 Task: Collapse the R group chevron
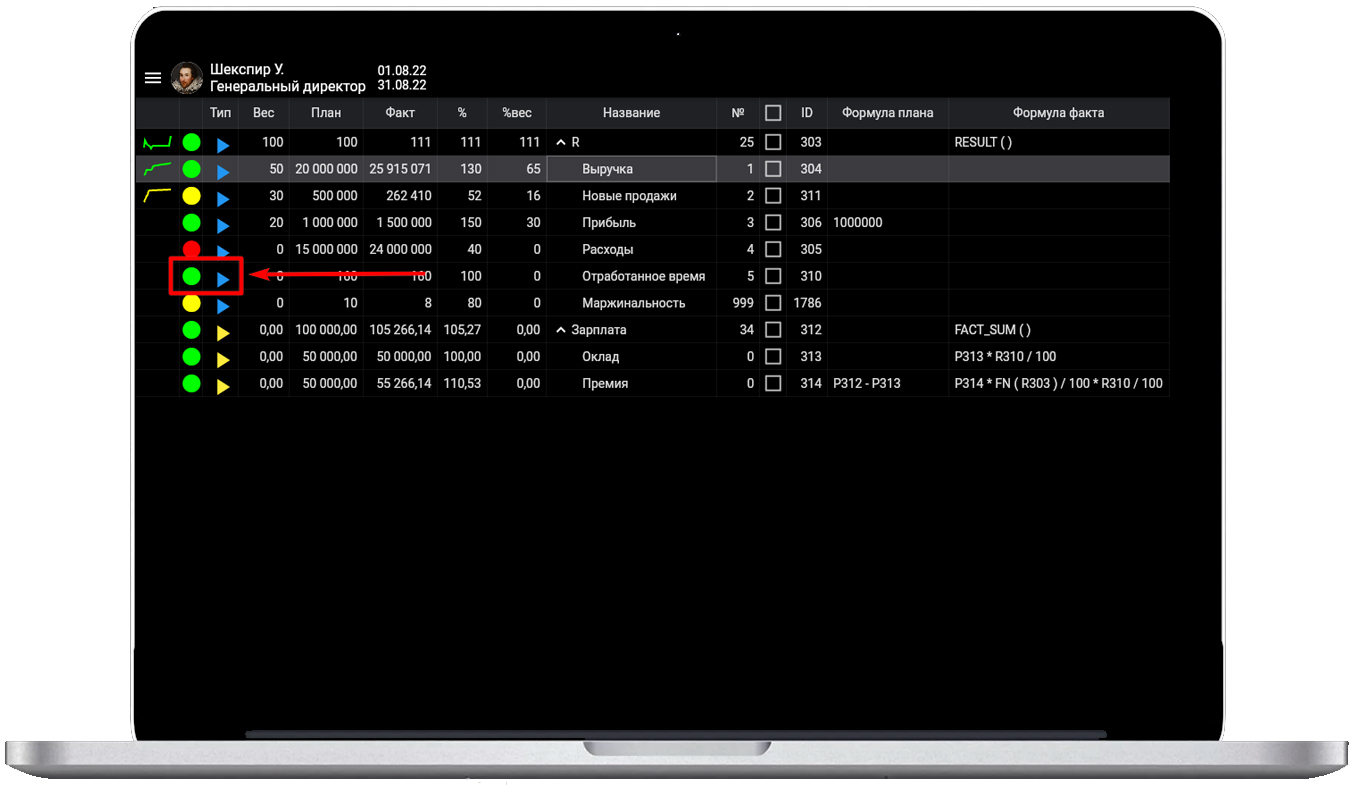(561, 143)
